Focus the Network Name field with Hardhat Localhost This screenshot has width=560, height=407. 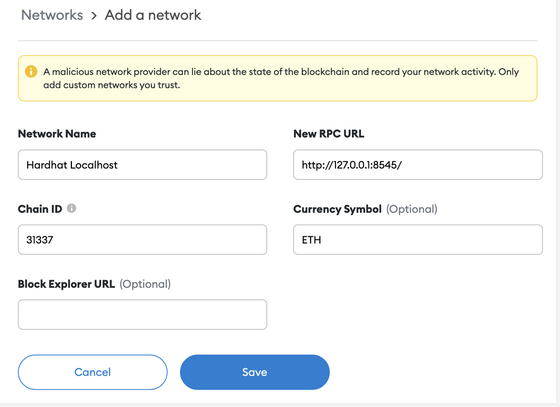(x=142, y=165)
